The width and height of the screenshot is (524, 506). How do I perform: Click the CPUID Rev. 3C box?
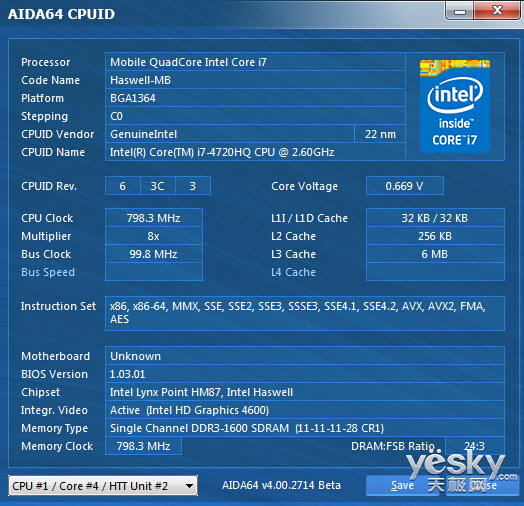(158, 186)
